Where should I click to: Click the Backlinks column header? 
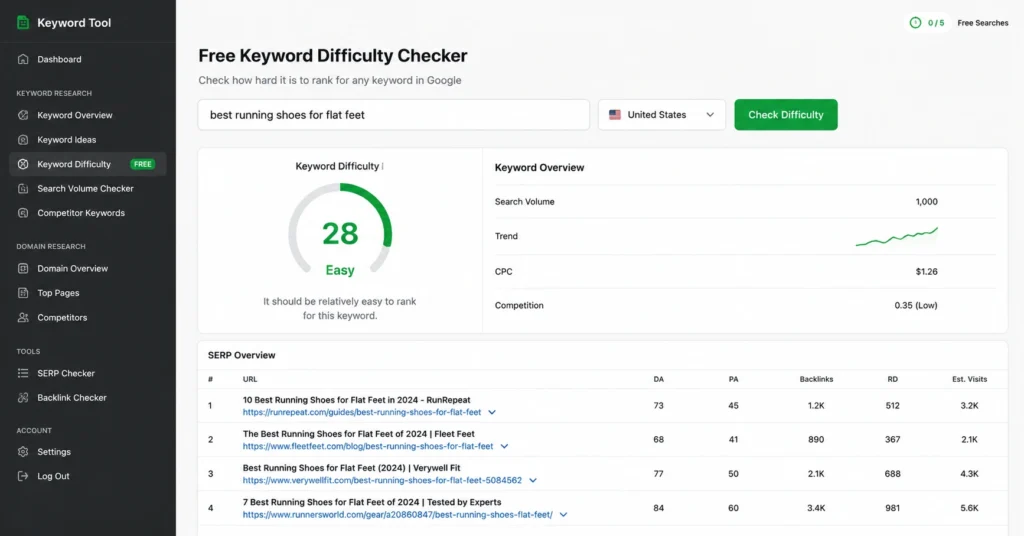(x=816, y=379)
